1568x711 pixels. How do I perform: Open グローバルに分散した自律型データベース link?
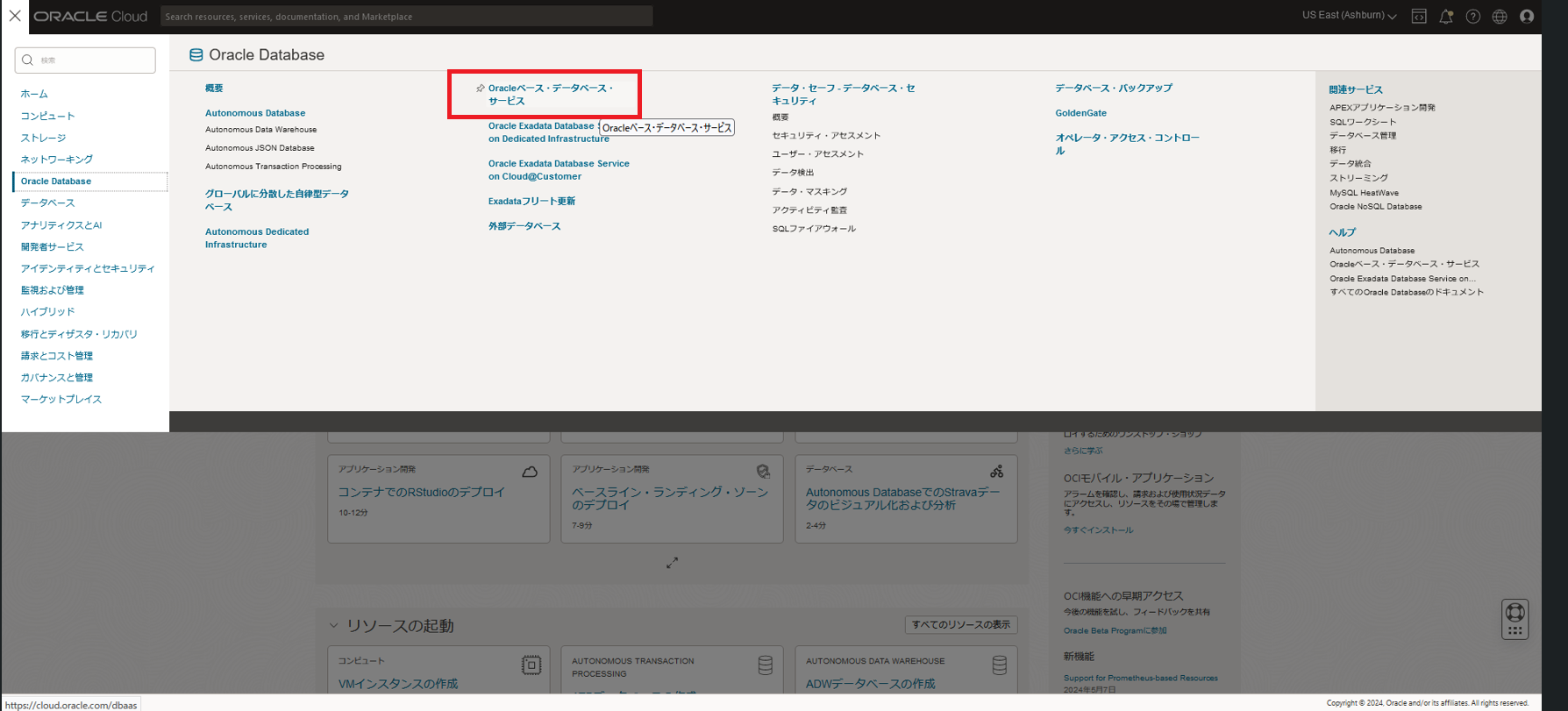point(277,201)
